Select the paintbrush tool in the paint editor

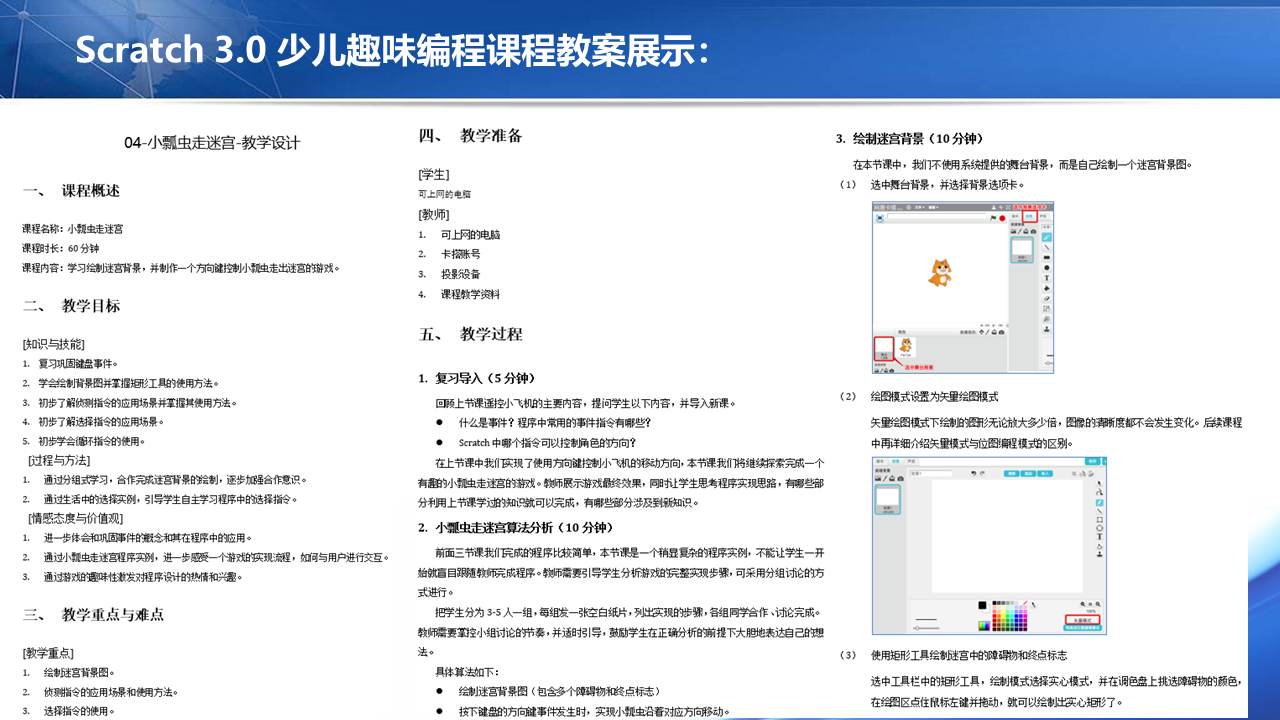[1099, 502]
